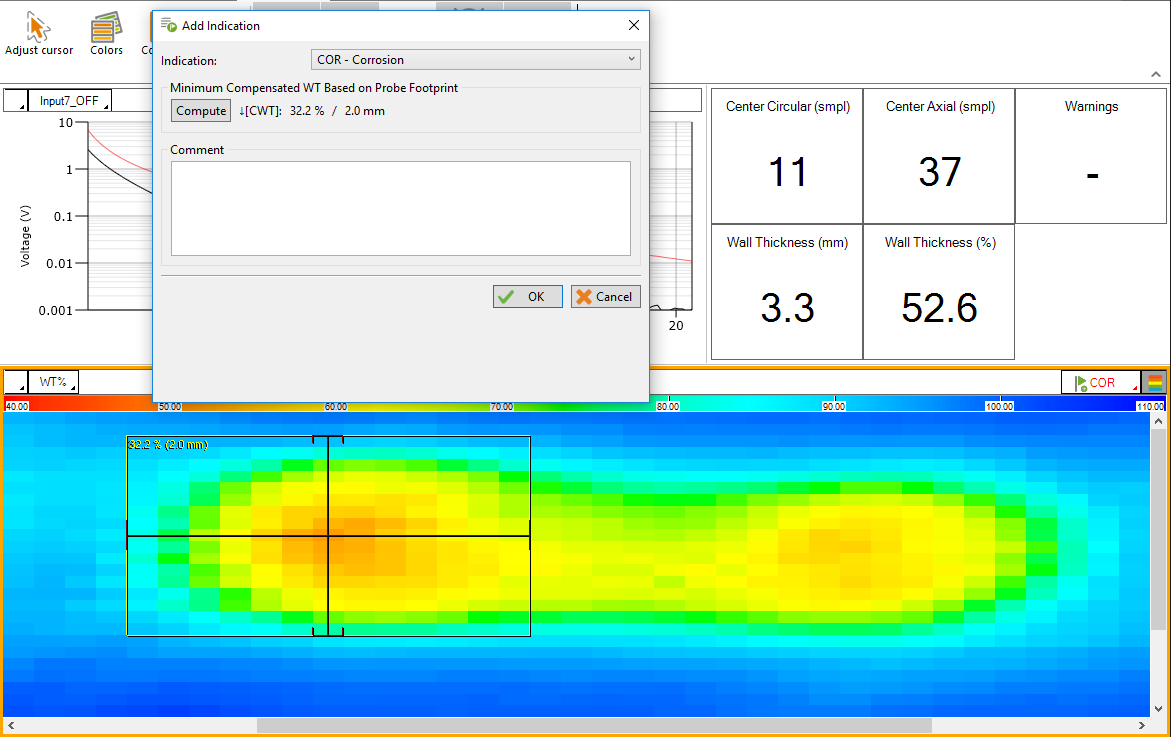Toggle the rainbow color palette icon
Viewport: 1171px width, 737px height.
pyautogui.click(x=1155, y=382)
